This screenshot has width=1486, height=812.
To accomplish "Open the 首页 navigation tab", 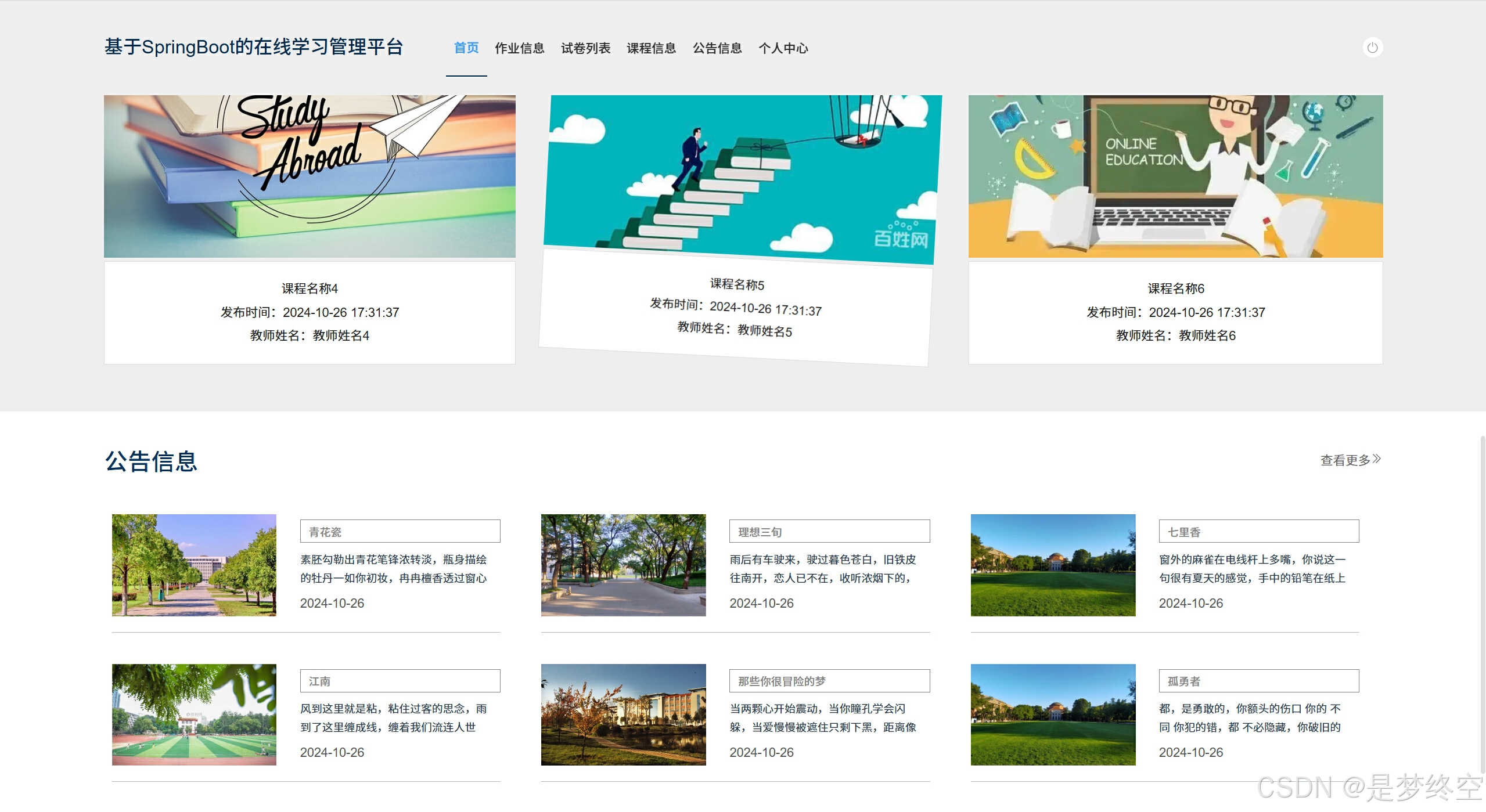I will coord(466,48).
